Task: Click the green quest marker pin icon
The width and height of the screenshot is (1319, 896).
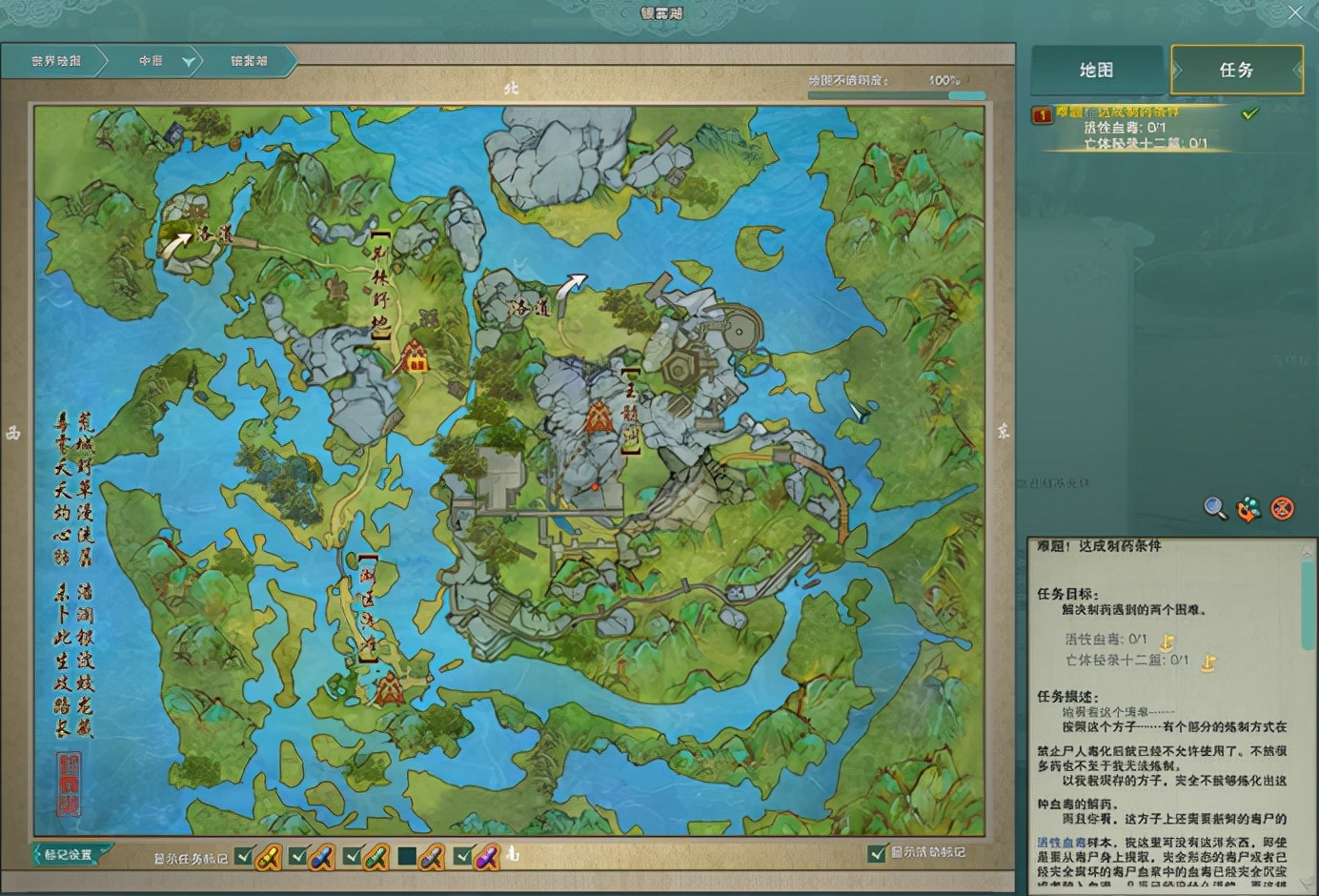Action: tap(376, 858)
